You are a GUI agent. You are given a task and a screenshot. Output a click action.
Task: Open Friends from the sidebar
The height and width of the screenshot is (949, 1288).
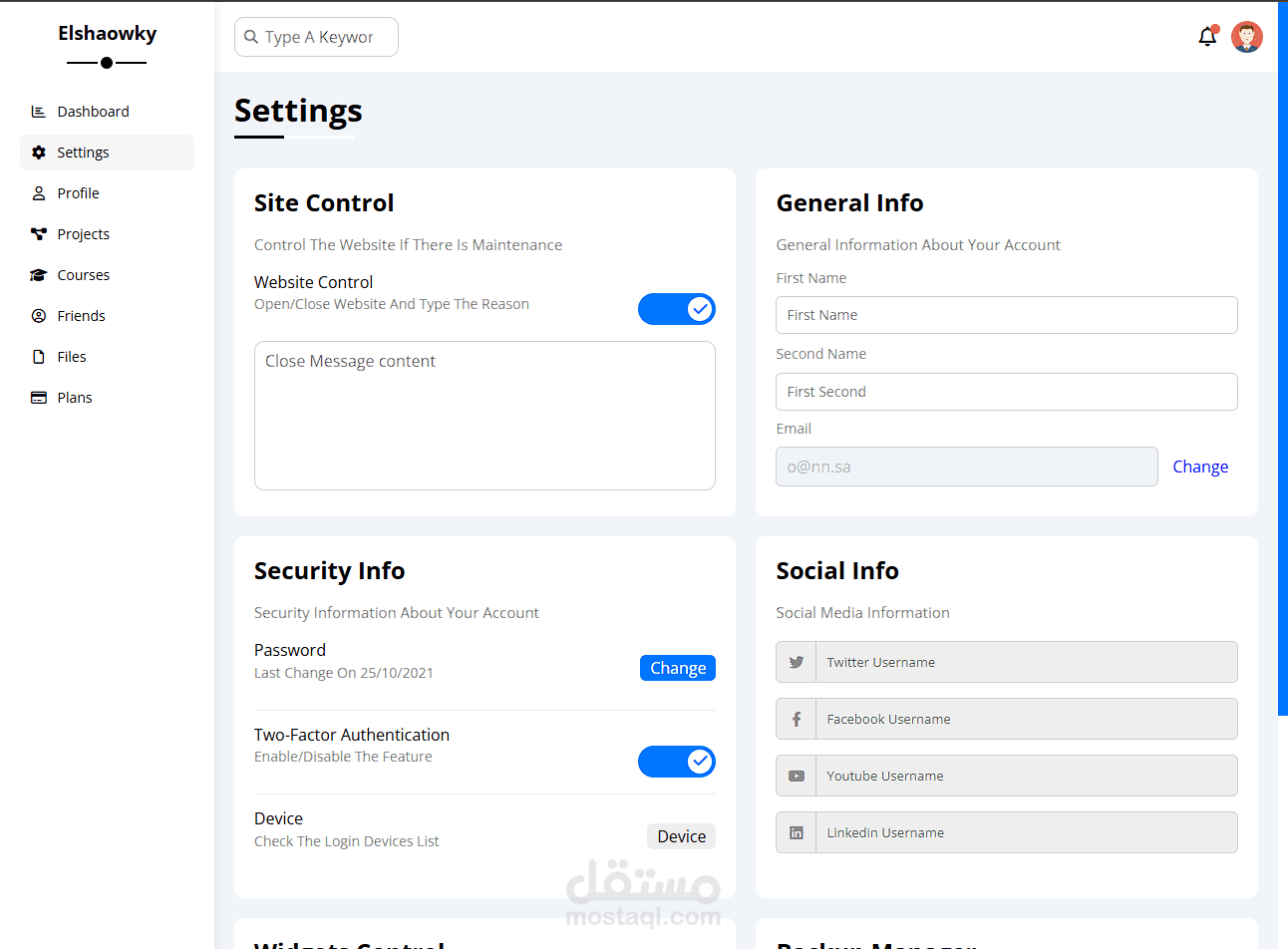(x=107, y=316)
